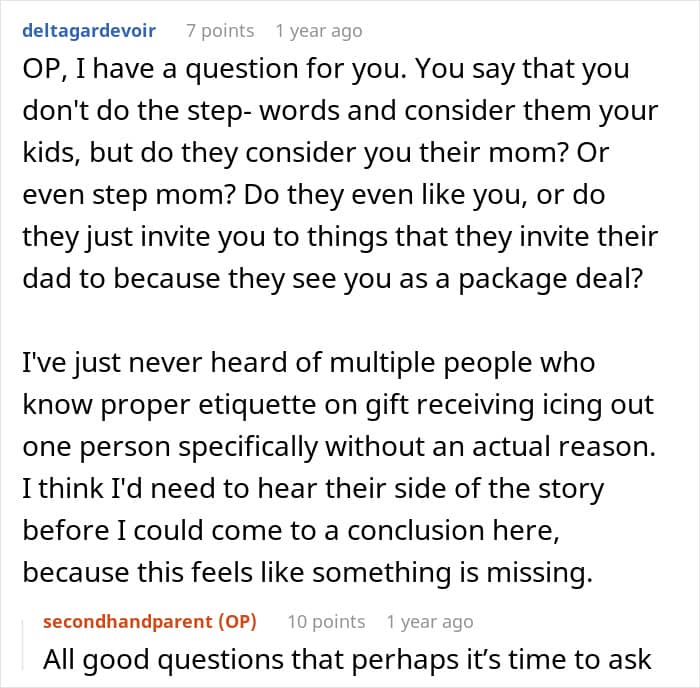Open the OP reply's "1 year ago" timestamp
Image resolution: width=700 pixels, height=688 pixels.
tap(429, 621)
